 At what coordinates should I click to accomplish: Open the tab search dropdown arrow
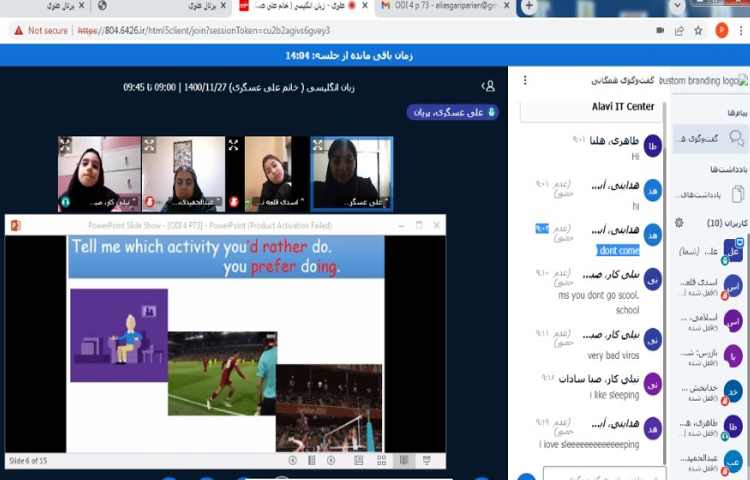click(677, 6)
